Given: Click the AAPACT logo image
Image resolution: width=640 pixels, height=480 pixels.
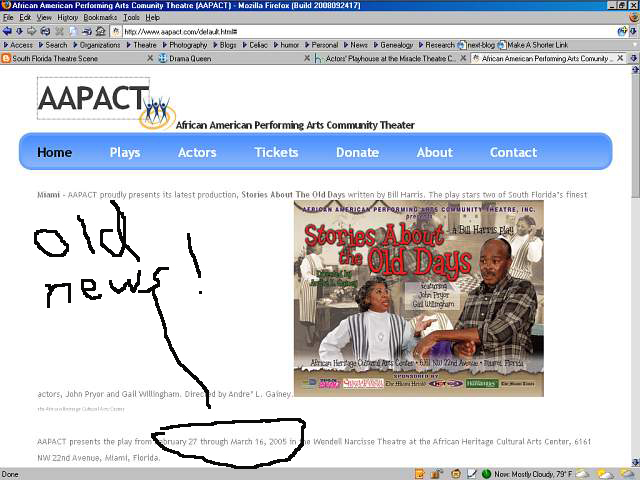Looking at the screenshot, I should click(x=93, y=98).
